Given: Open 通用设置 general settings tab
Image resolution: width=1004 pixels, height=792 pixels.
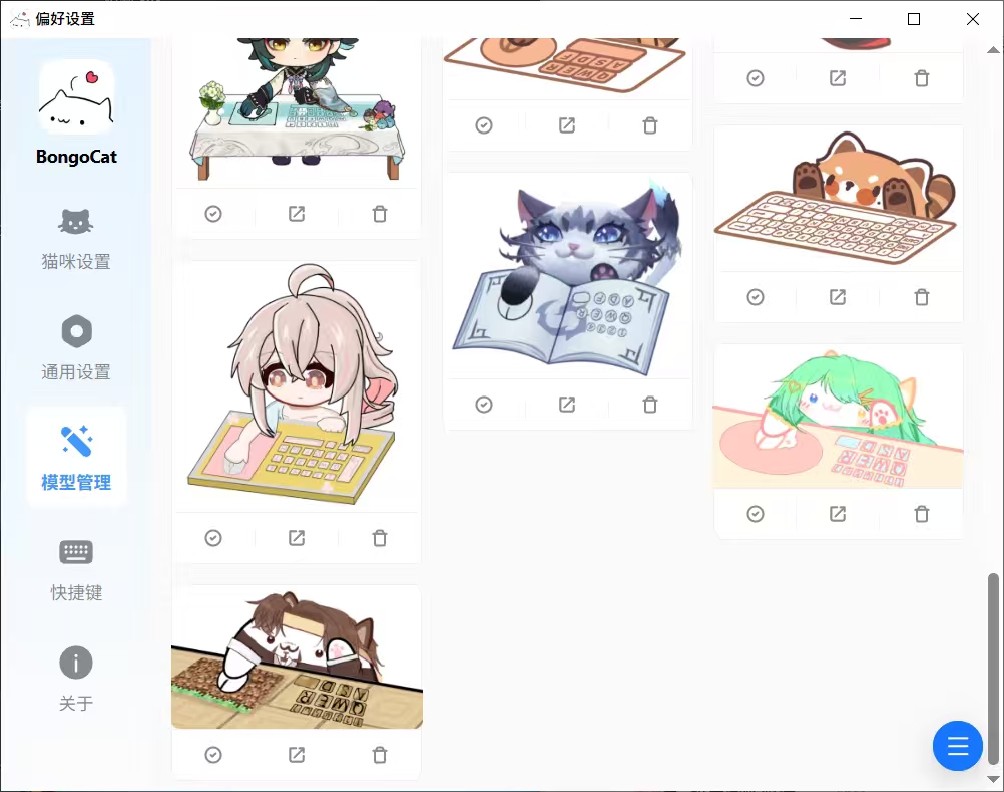Looking at the screenshot, I should [76, 348].
